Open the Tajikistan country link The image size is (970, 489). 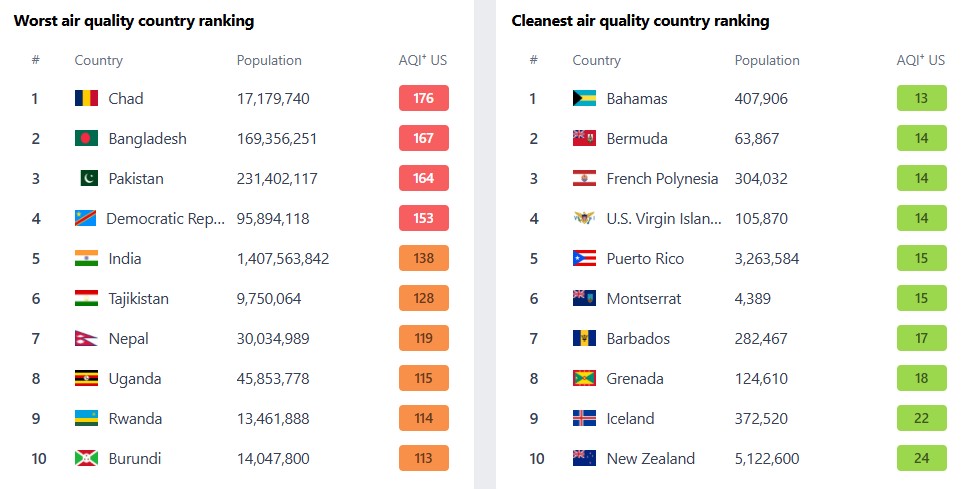pos(139,298)
